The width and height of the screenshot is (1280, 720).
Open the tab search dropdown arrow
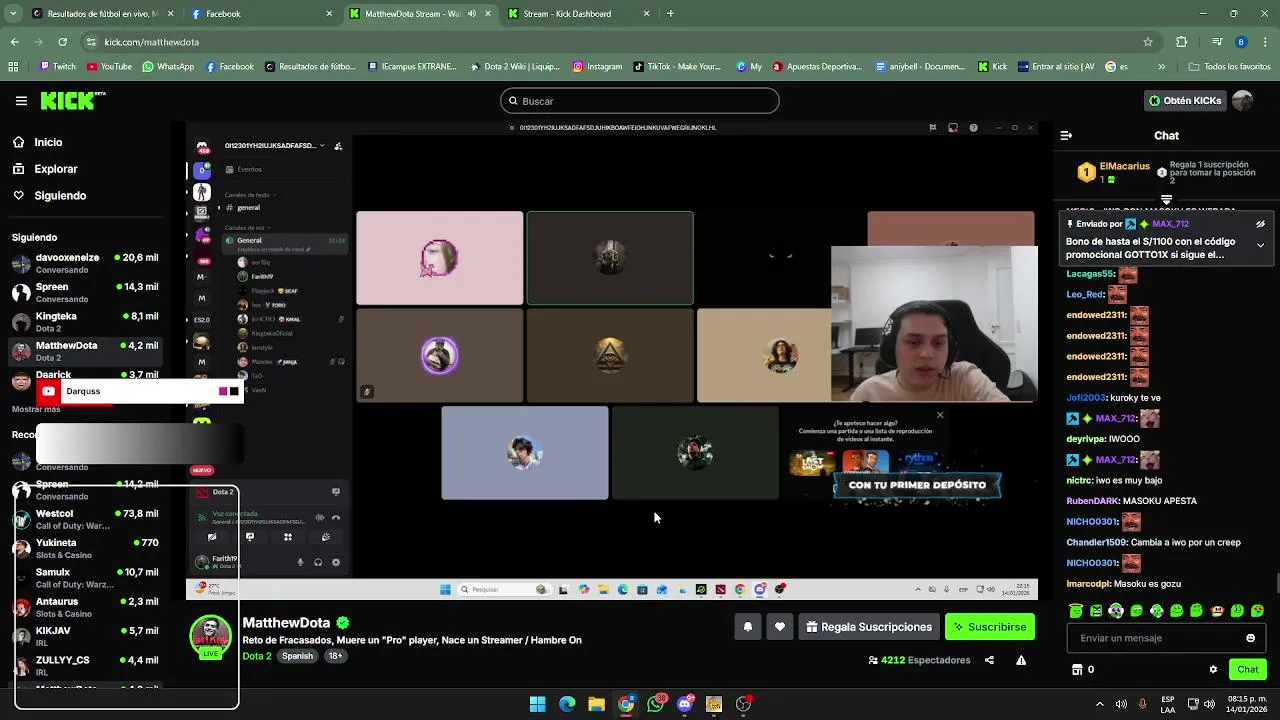coord(12,14)
